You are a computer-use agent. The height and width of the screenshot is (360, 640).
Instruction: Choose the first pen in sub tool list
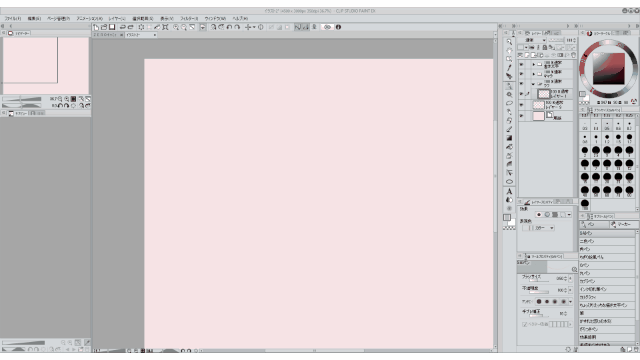[607, 233]
